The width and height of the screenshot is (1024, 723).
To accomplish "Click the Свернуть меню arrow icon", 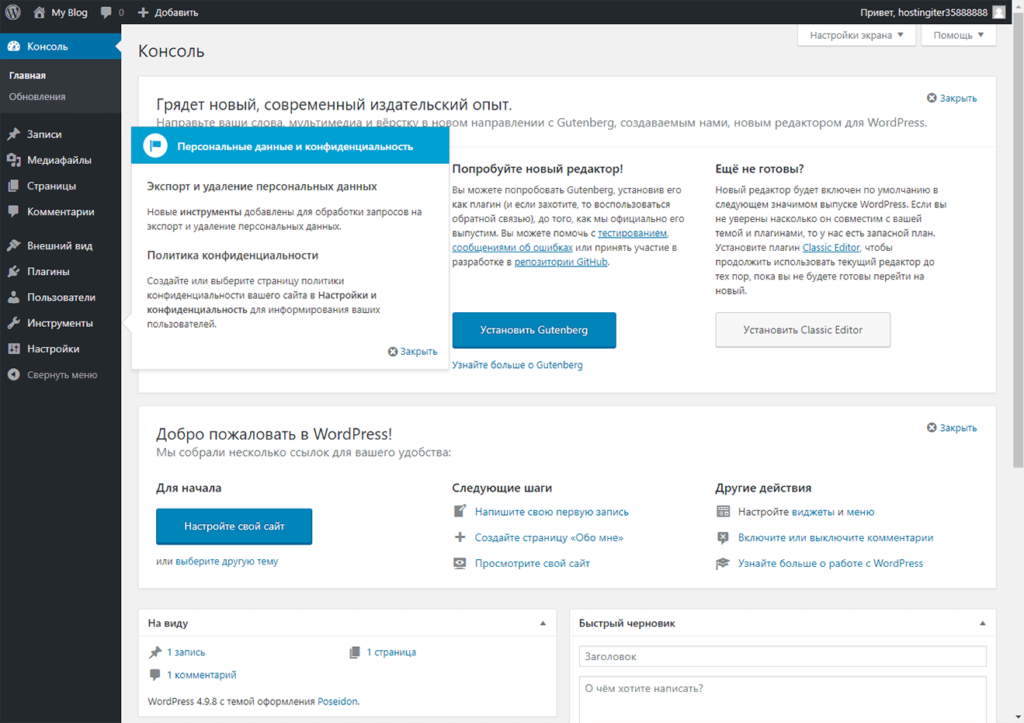I will pyautogui.click(x=14, y=375).
